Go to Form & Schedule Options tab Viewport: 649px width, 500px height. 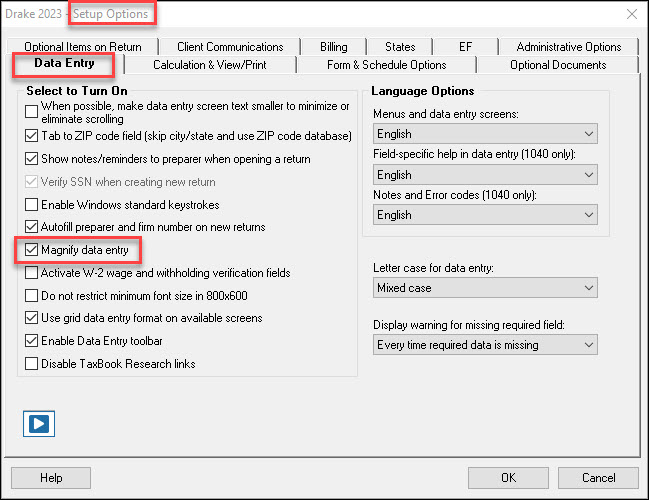[387, 65]
